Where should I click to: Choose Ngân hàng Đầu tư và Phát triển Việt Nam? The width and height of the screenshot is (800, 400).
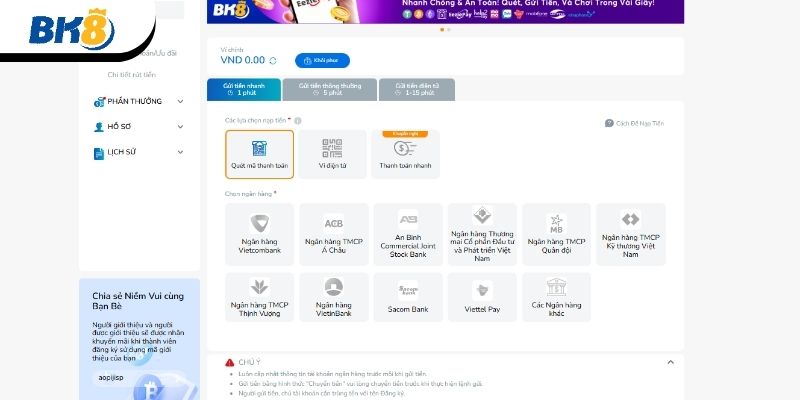tap(482, 235)
